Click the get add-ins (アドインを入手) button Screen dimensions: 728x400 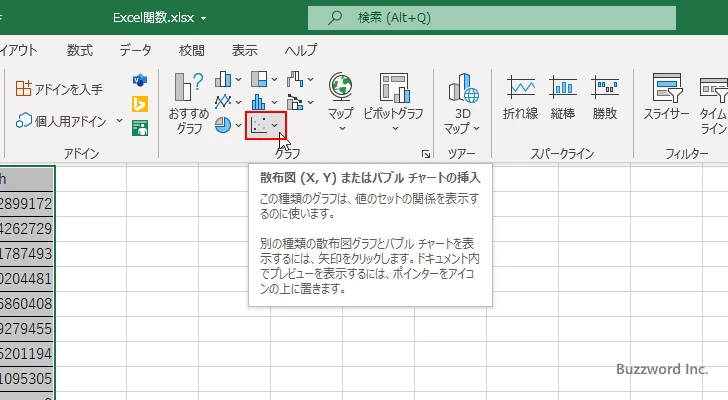60,89
